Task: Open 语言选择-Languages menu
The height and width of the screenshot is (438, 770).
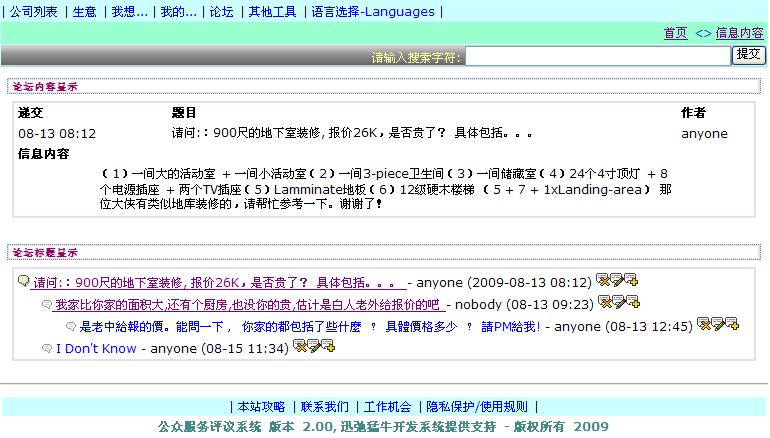Action: point(373,11)
